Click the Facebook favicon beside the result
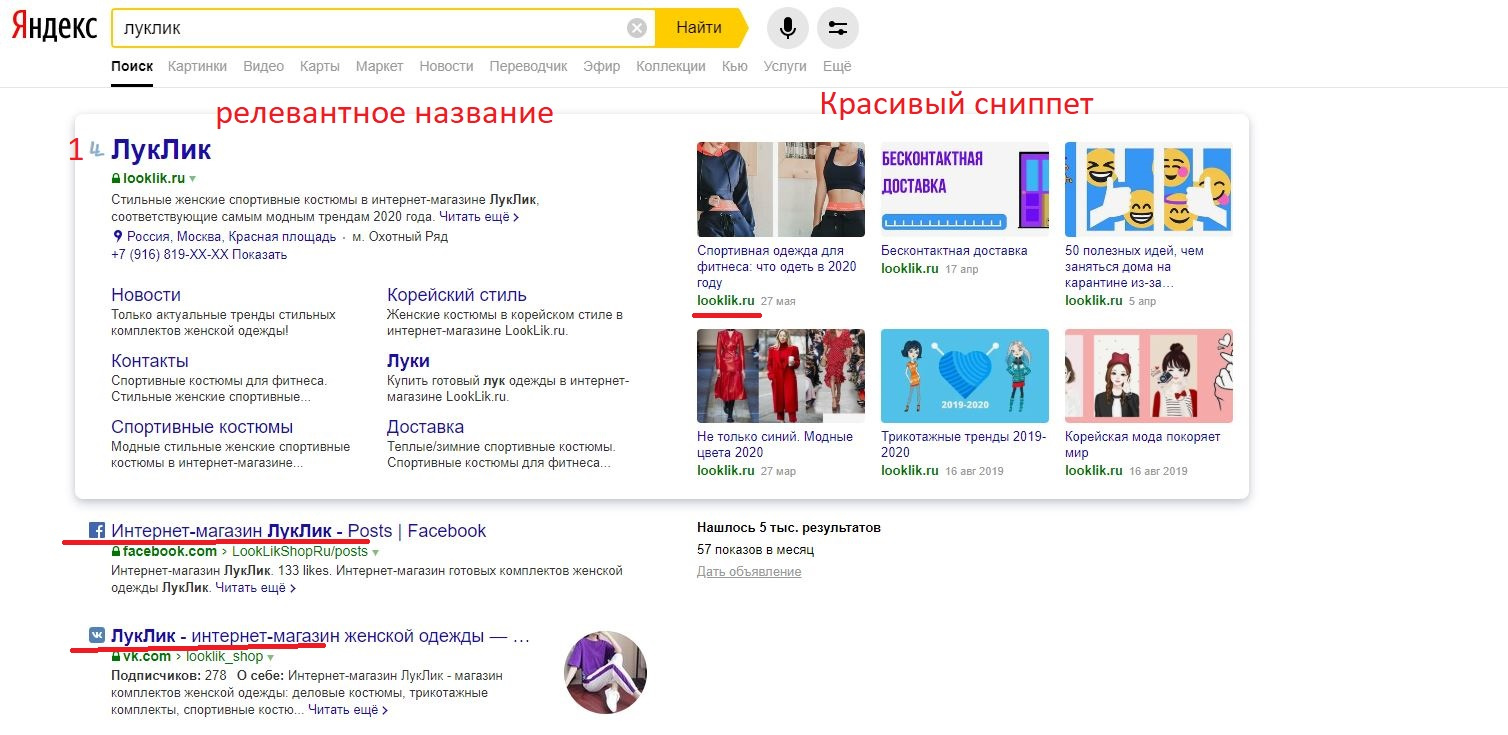The image size is (1508, 735). 97,530
